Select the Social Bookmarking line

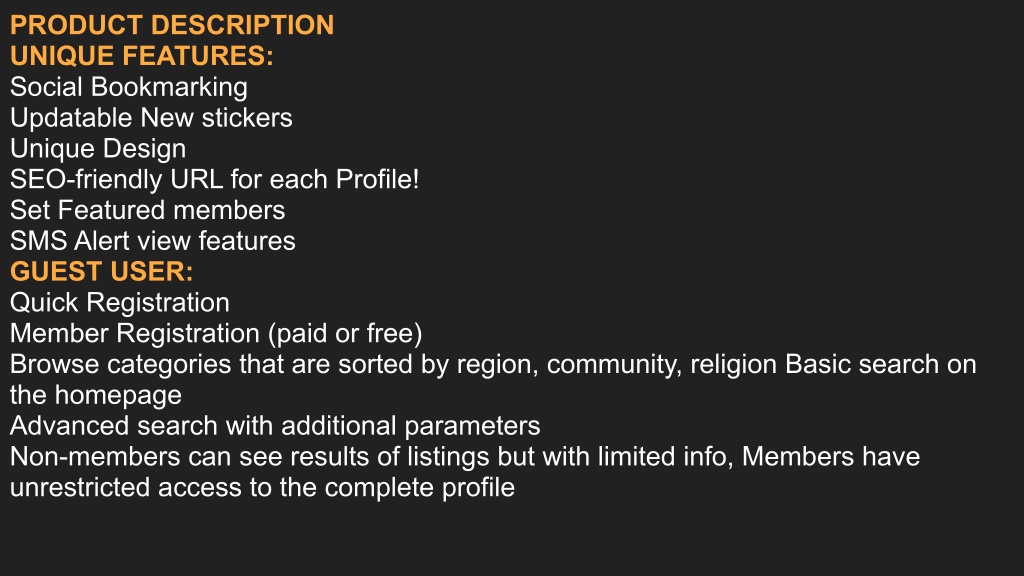pos(129,88)
